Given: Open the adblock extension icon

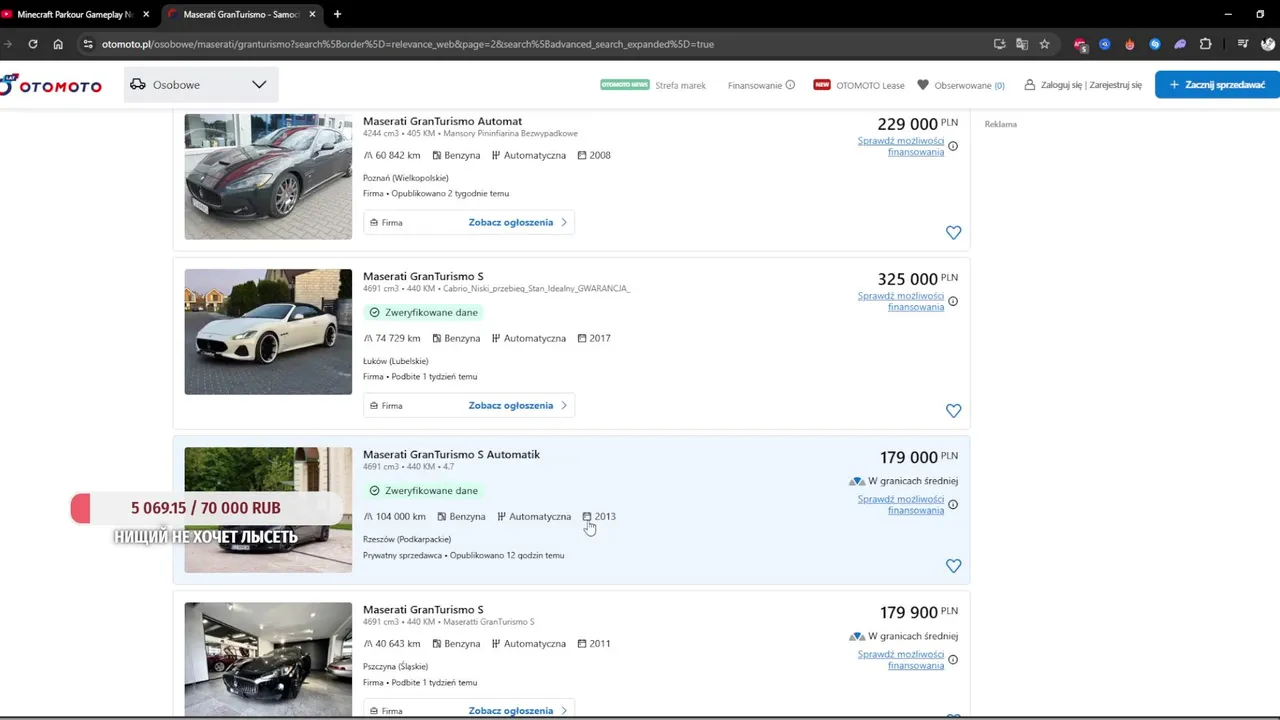Looking at the screenshot, I should [x=1080, y=44].
